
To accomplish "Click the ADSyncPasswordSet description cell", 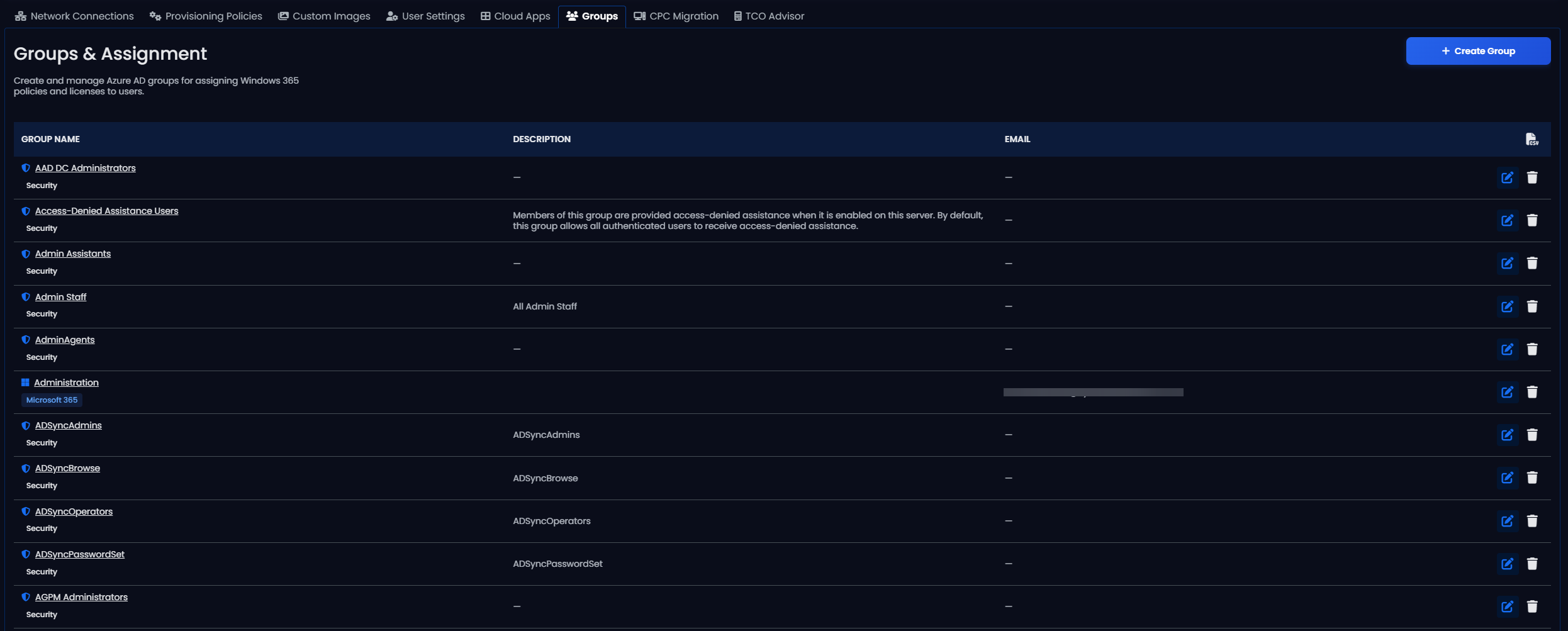I will (557, 564).
